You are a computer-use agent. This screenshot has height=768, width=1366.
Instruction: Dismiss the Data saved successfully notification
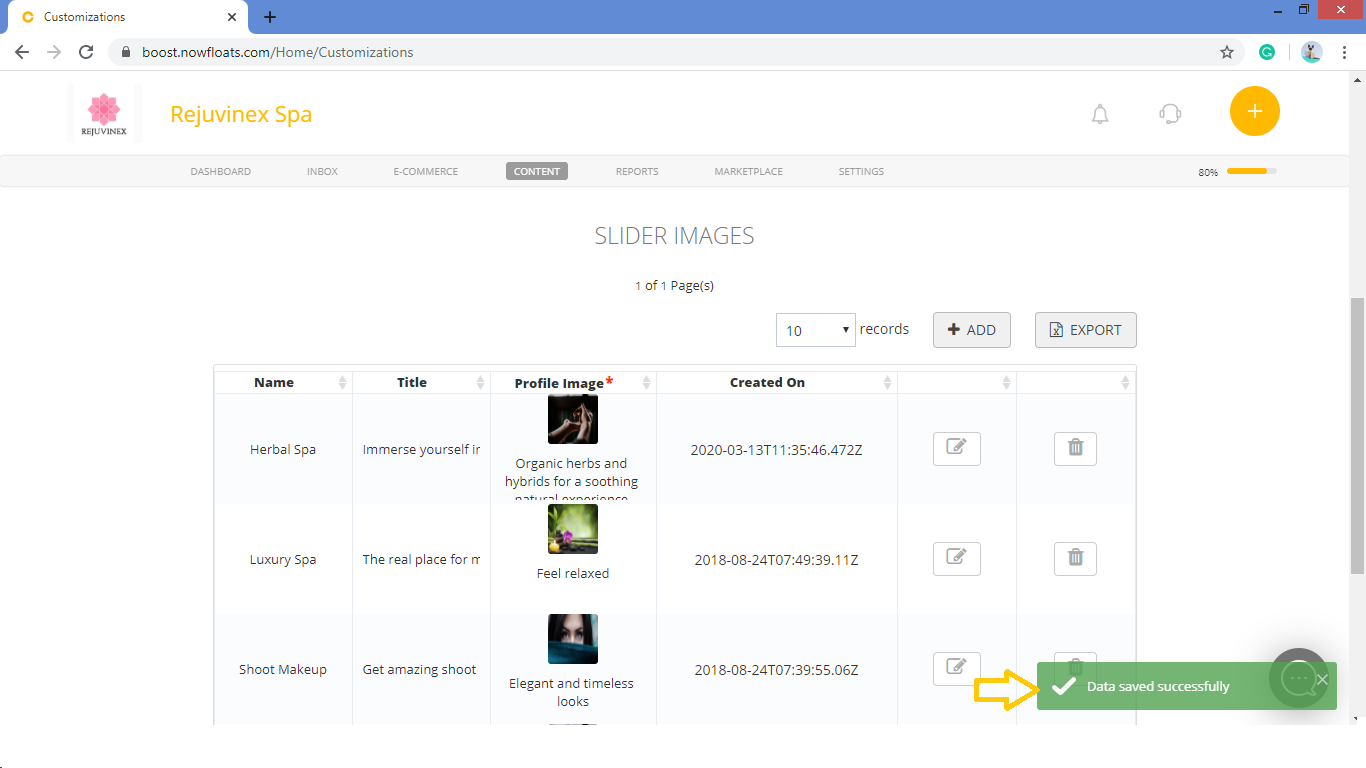pos(1322,680)
